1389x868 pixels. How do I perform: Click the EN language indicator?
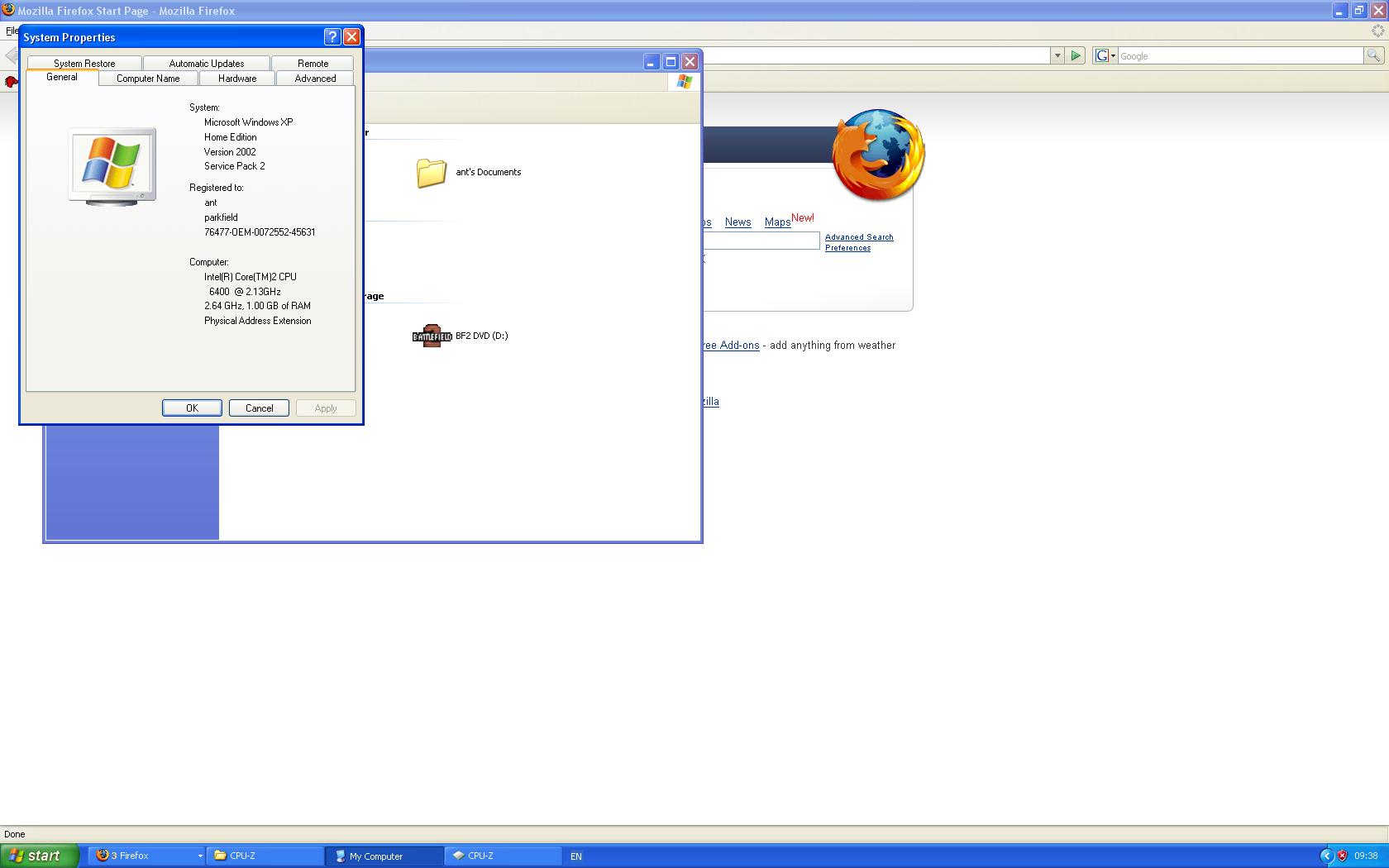pos(576,856)
